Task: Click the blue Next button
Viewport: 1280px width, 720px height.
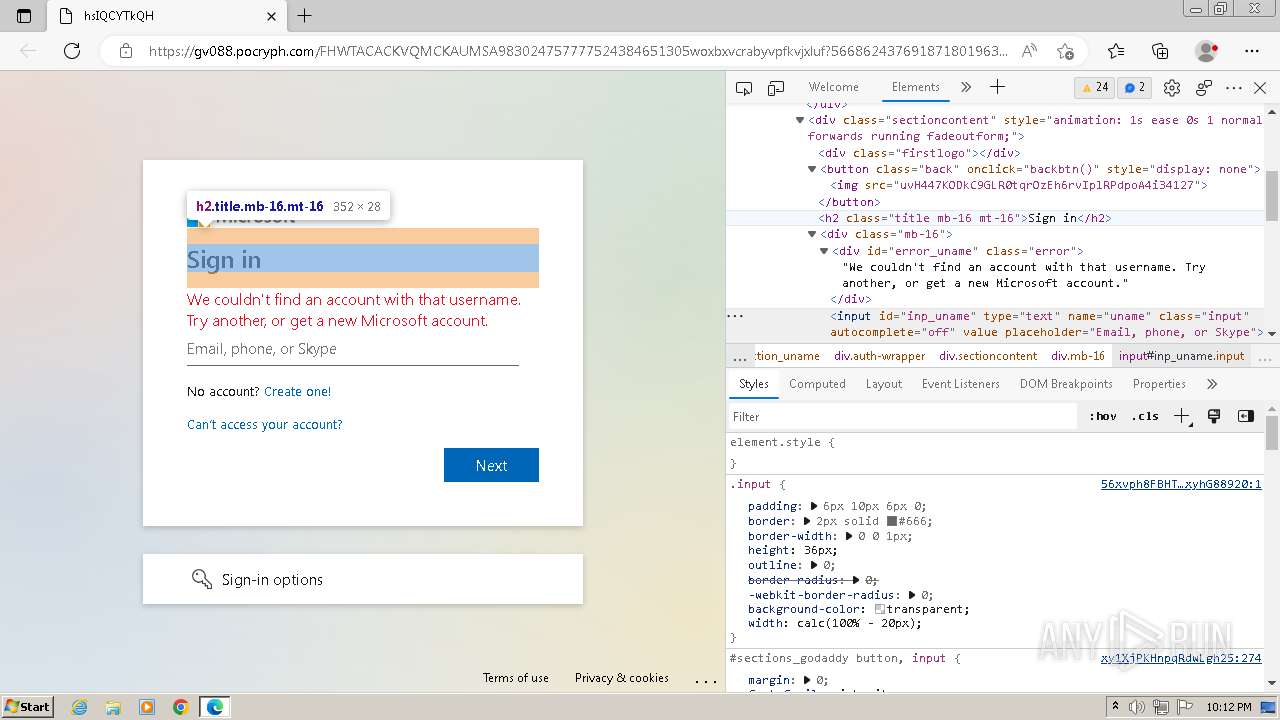Action: 491,465
